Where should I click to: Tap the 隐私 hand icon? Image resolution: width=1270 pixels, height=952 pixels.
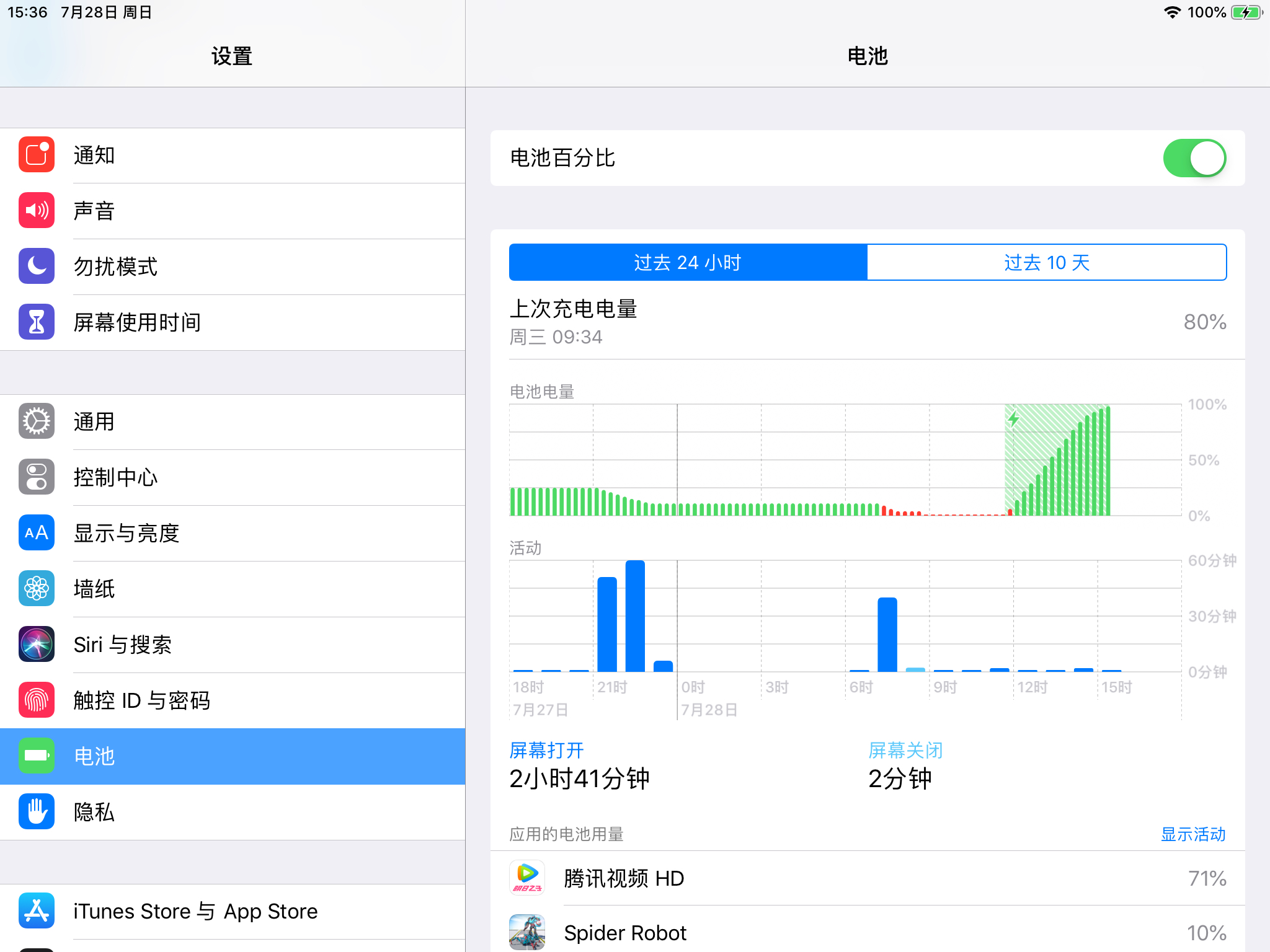click(x=37, y=812)
